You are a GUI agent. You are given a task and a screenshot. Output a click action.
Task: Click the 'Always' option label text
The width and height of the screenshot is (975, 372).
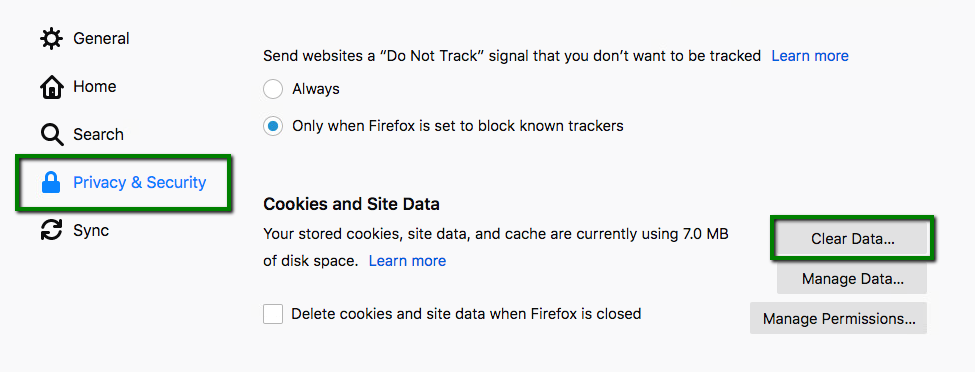click(x=316, y=89)
